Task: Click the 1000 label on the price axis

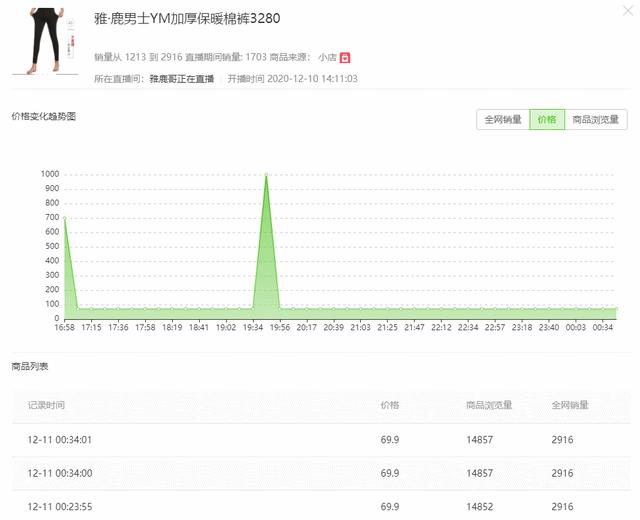Action: [x=50, y=174]
